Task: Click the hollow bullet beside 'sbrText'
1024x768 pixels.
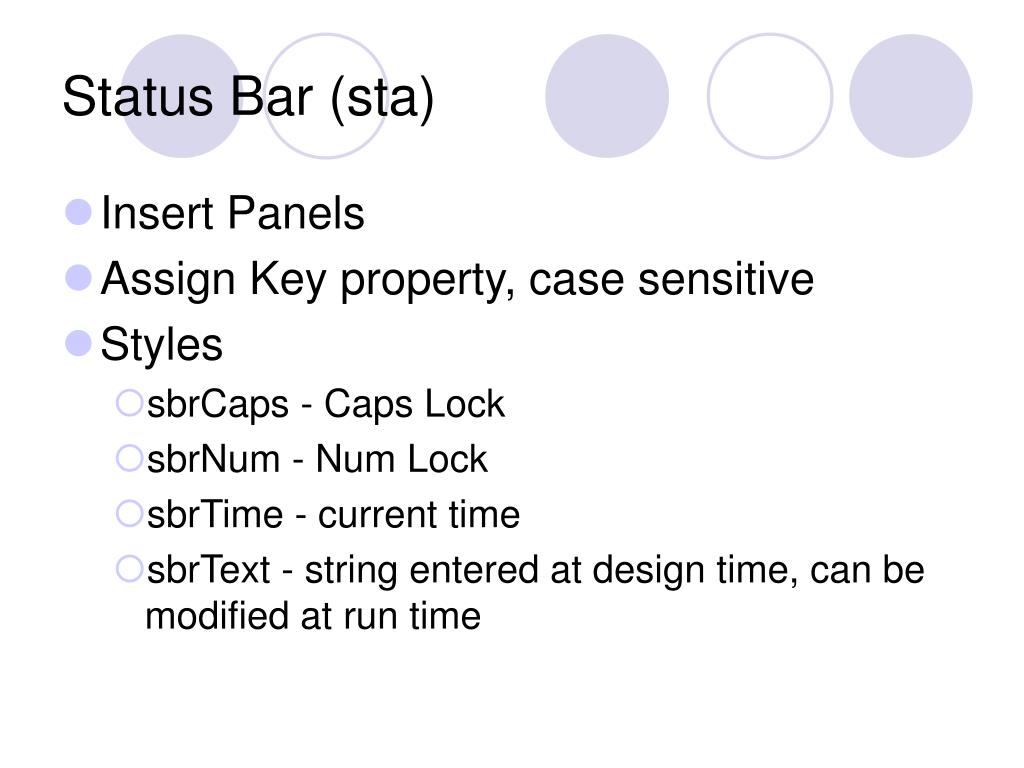Action: [129, 568]
